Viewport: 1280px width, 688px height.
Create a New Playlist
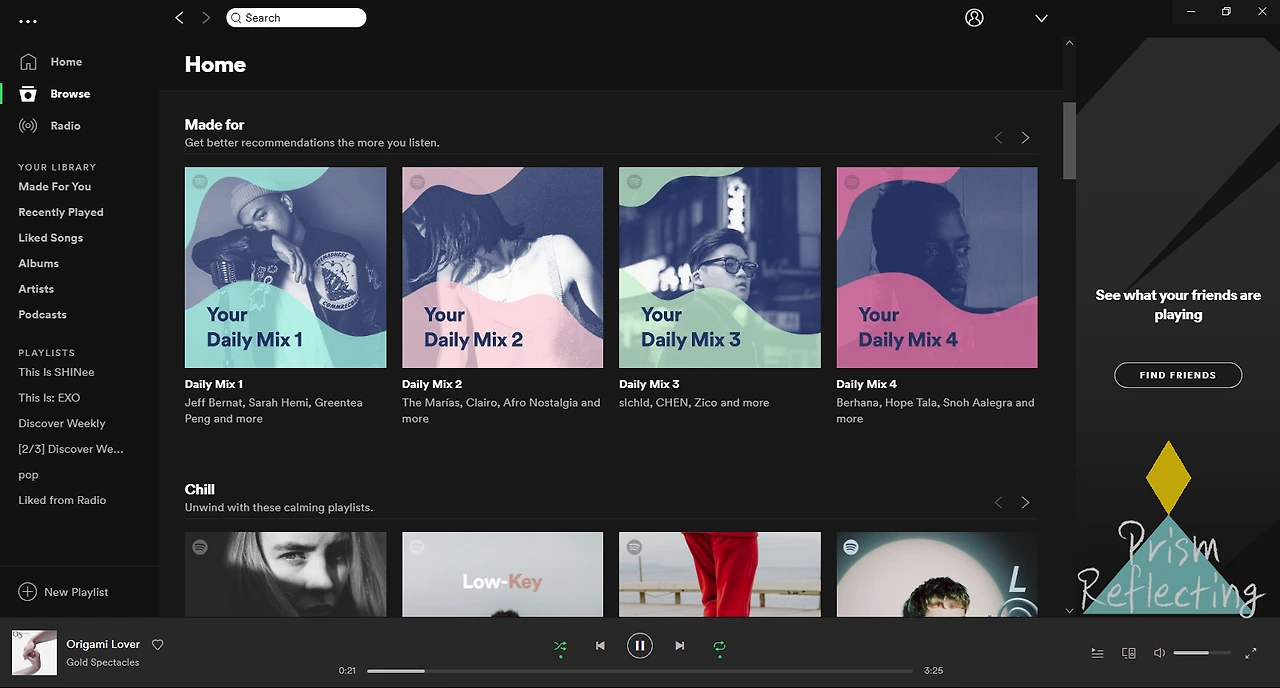point(64,592)
